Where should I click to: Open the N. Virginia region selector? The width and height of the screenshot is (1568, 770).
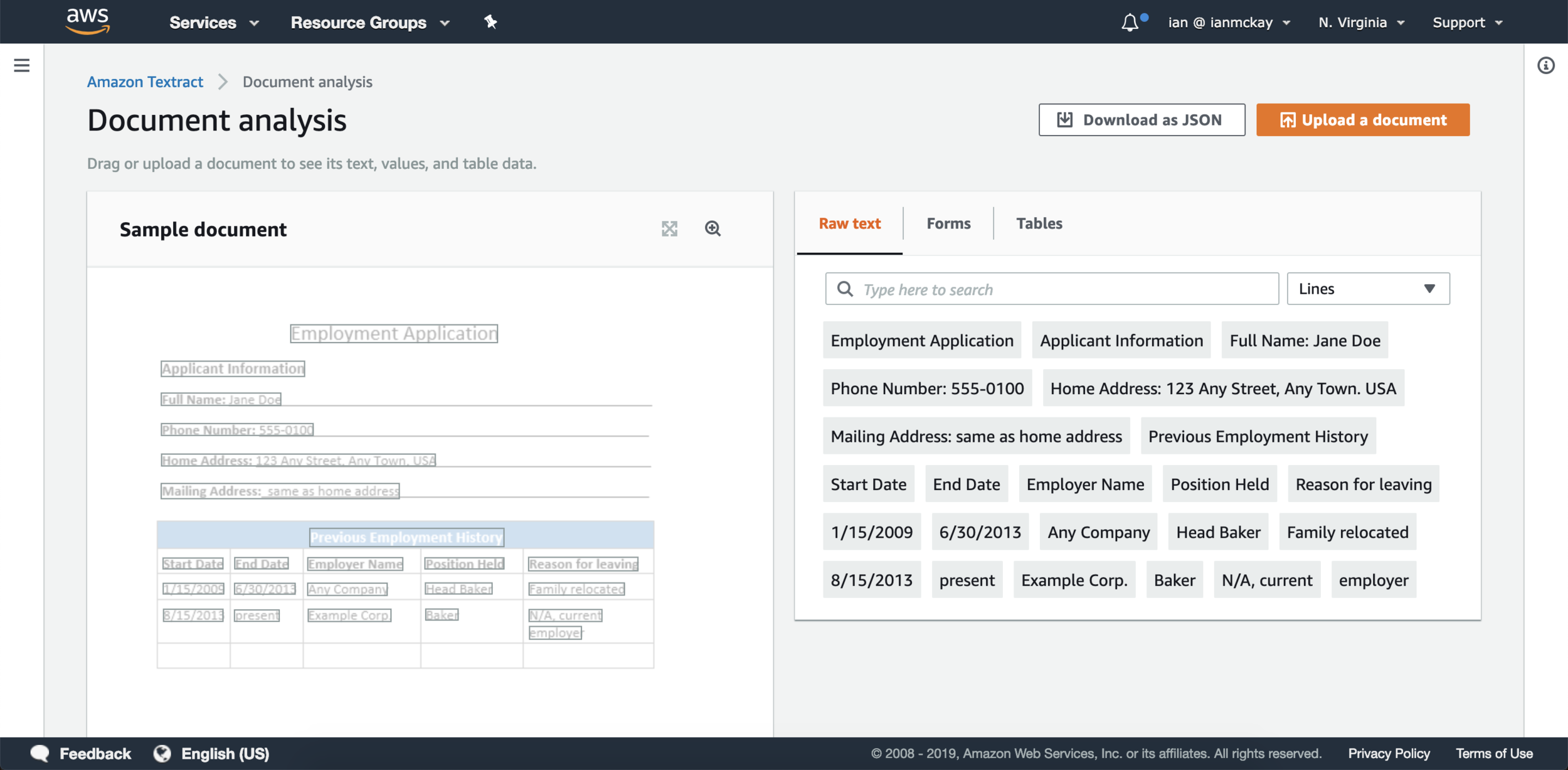[x=1361, y=23]
